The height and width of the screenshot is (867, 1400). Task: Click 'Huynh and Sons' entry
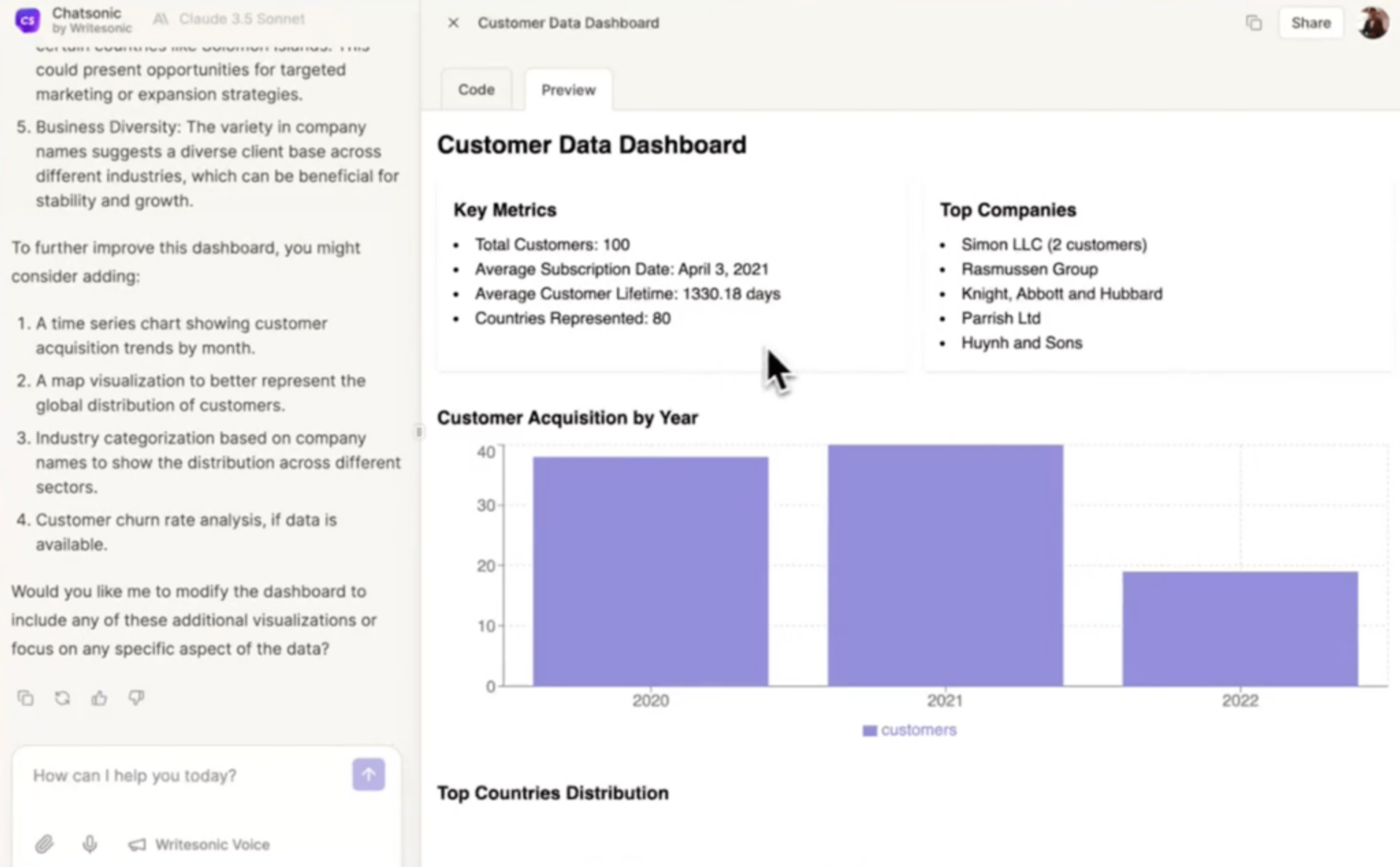[x=1022, y=343]
